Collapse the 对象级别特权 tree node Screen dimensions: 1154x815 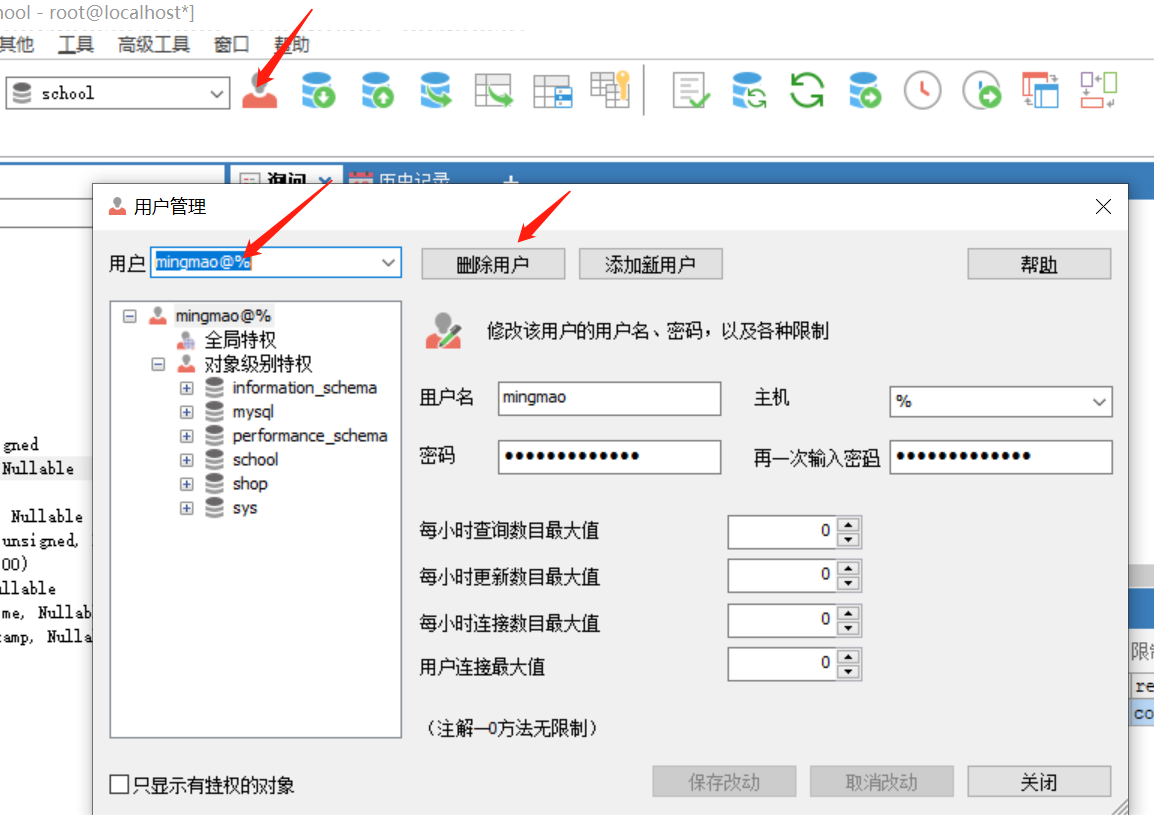(158, 364)
